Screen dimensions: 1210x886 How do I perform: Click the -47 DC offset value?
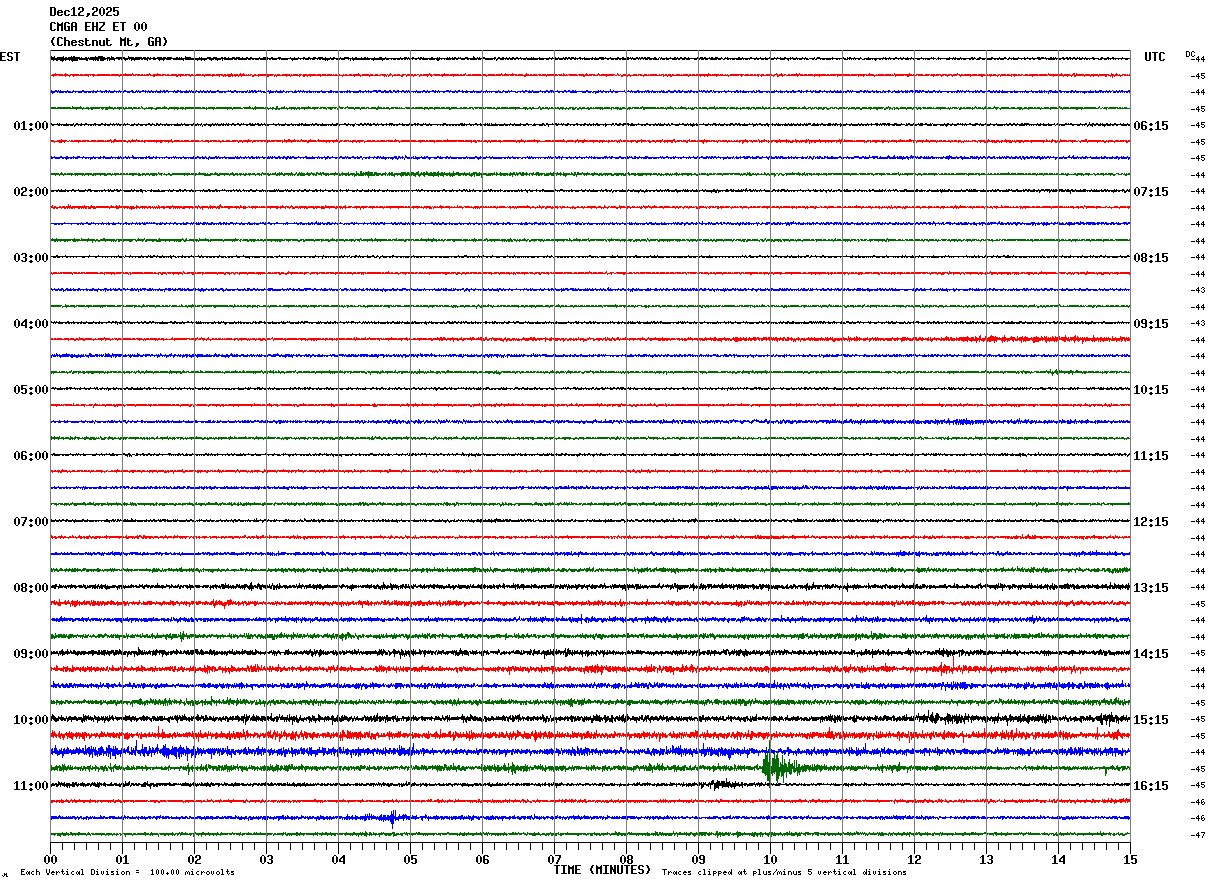(x=1197, y=835)
